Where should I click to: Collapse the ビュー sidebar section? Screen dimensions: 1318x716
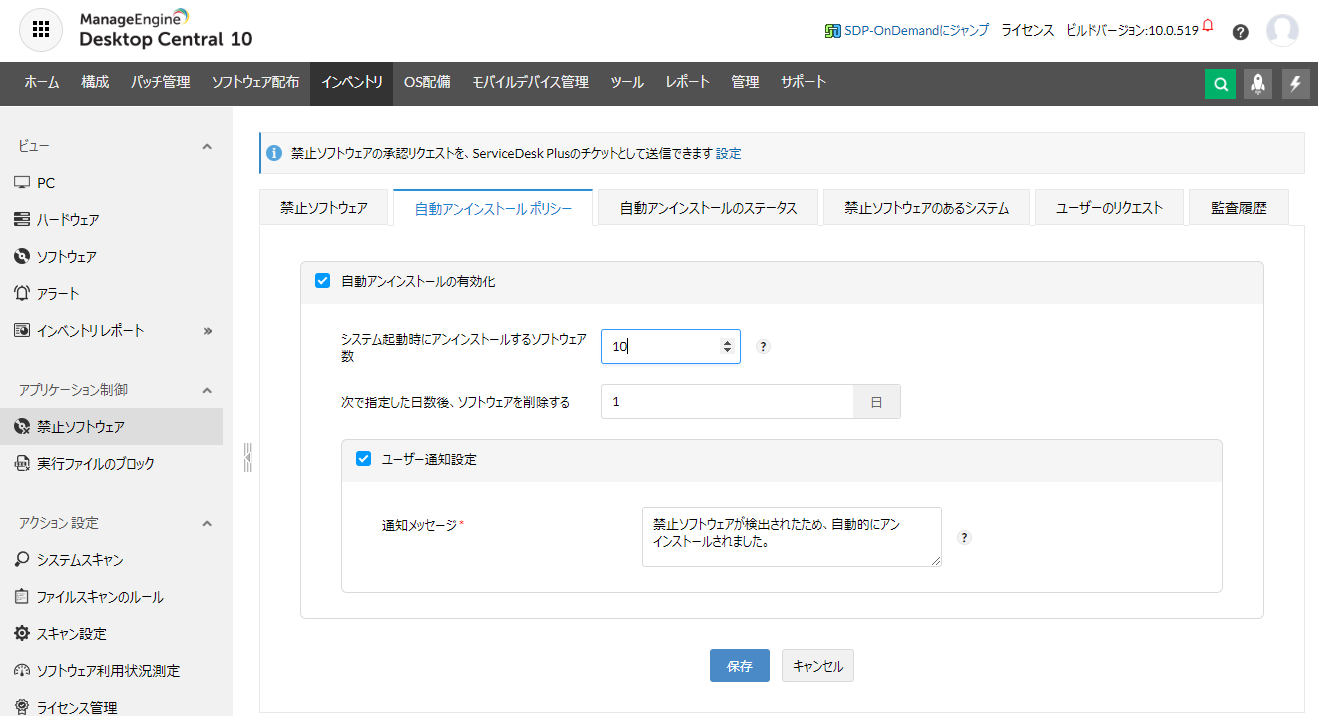pyautogui.click(x=207, y=147)
